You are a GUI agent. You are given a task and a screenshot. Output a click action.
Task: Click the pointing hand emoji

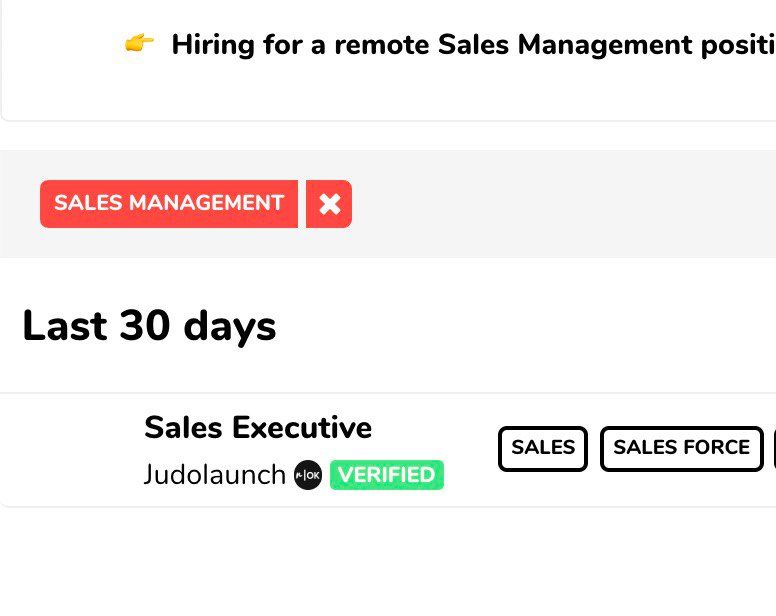click(140, 44)
